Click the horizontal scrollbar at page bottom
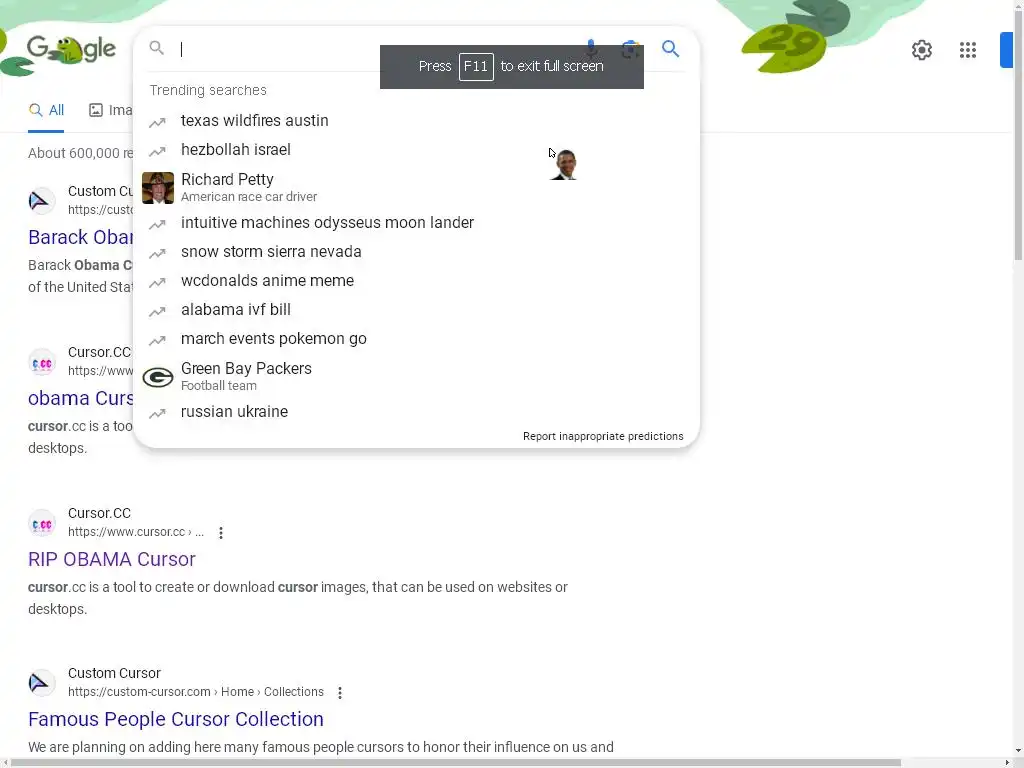The height and width of the screenshot is (768, 1024). (456, 763)
